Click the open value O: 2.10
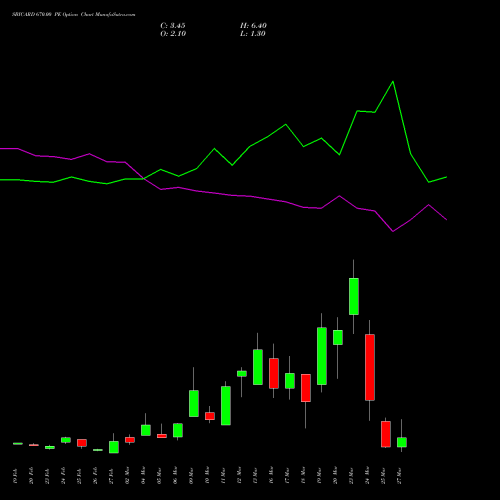 tap(173, 34)
